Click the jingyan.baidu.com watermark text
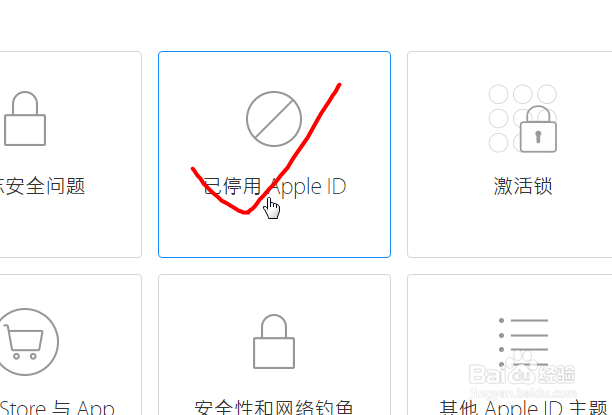Image resolution: width=612 pixels, height=415 pixels. click(x=523, y=393)
